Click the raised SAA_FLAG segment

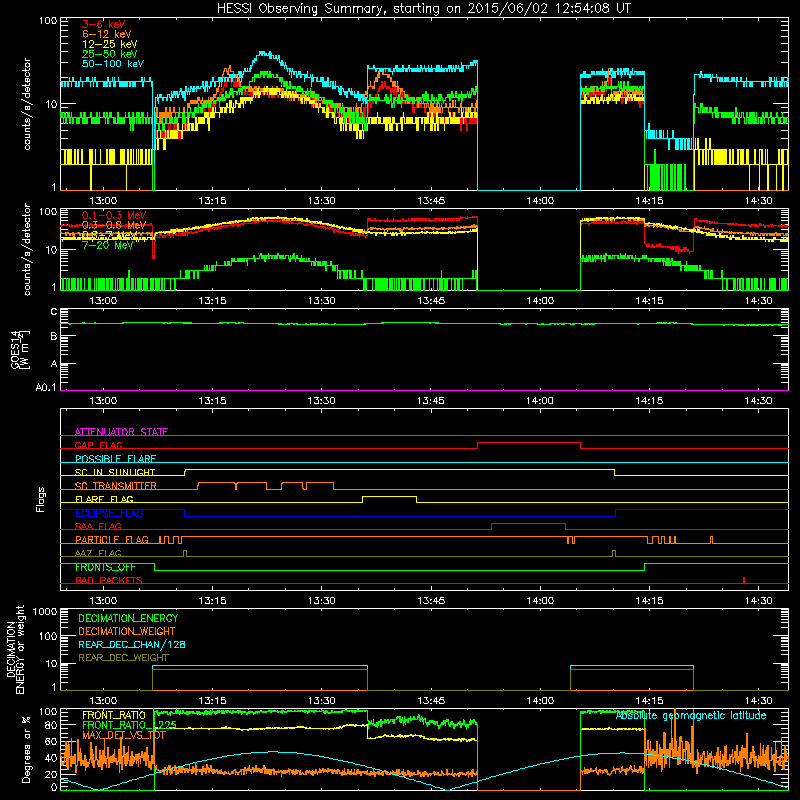529,523
